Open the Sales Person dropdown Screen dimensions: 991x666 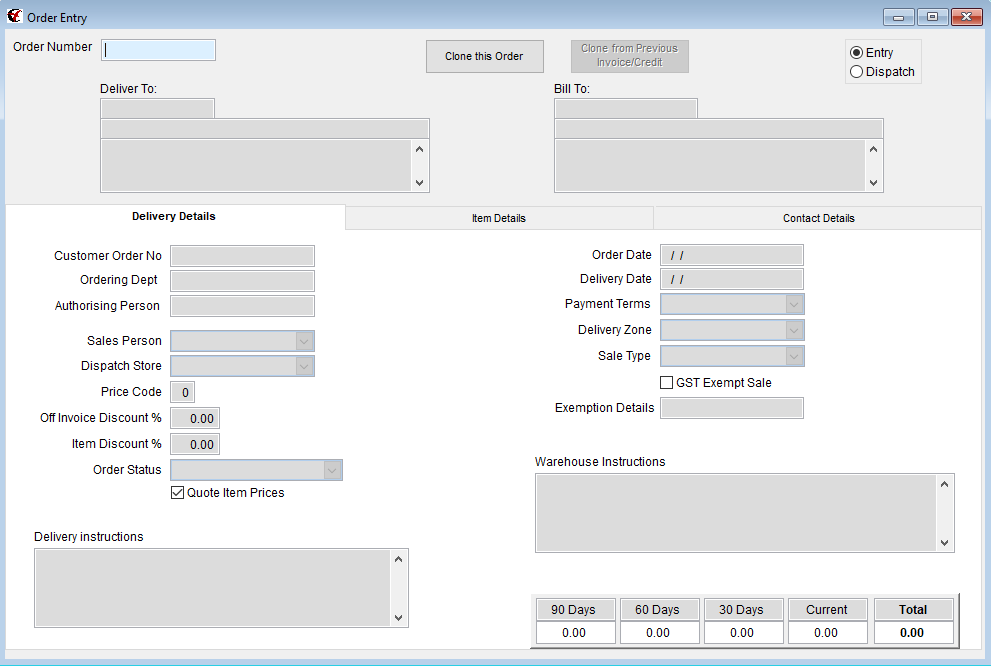click(304, 341)
